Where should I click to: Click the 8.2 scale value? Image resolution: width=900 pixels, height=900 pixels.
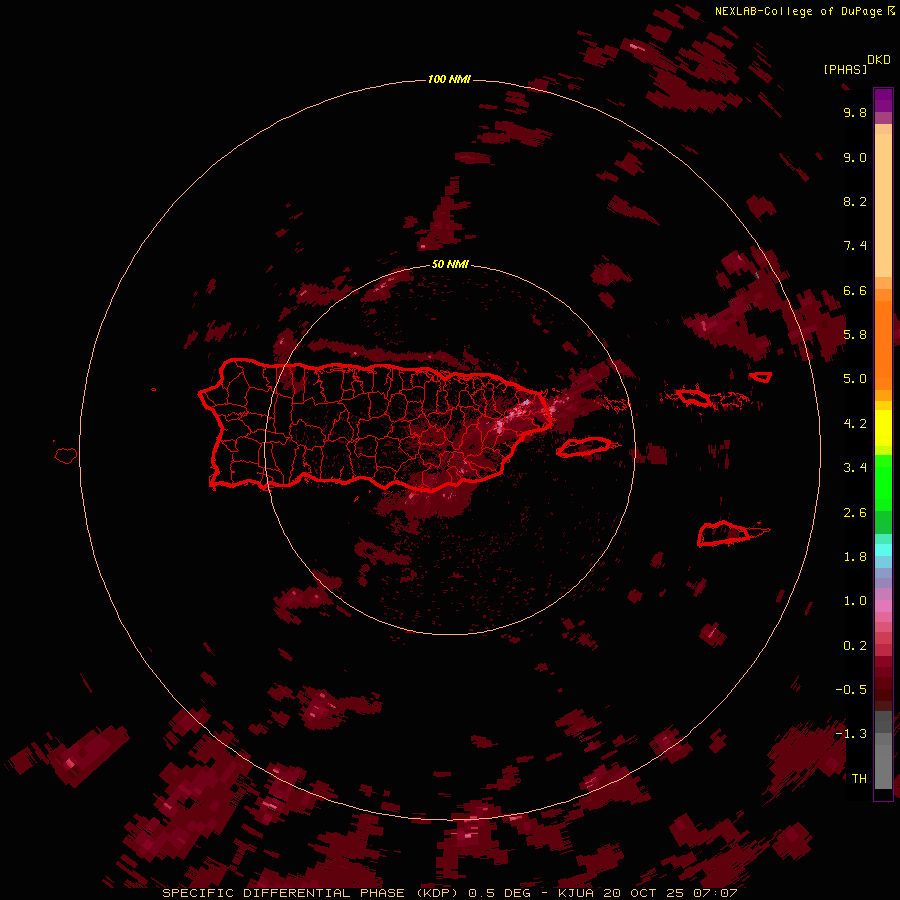click(855, 201)
